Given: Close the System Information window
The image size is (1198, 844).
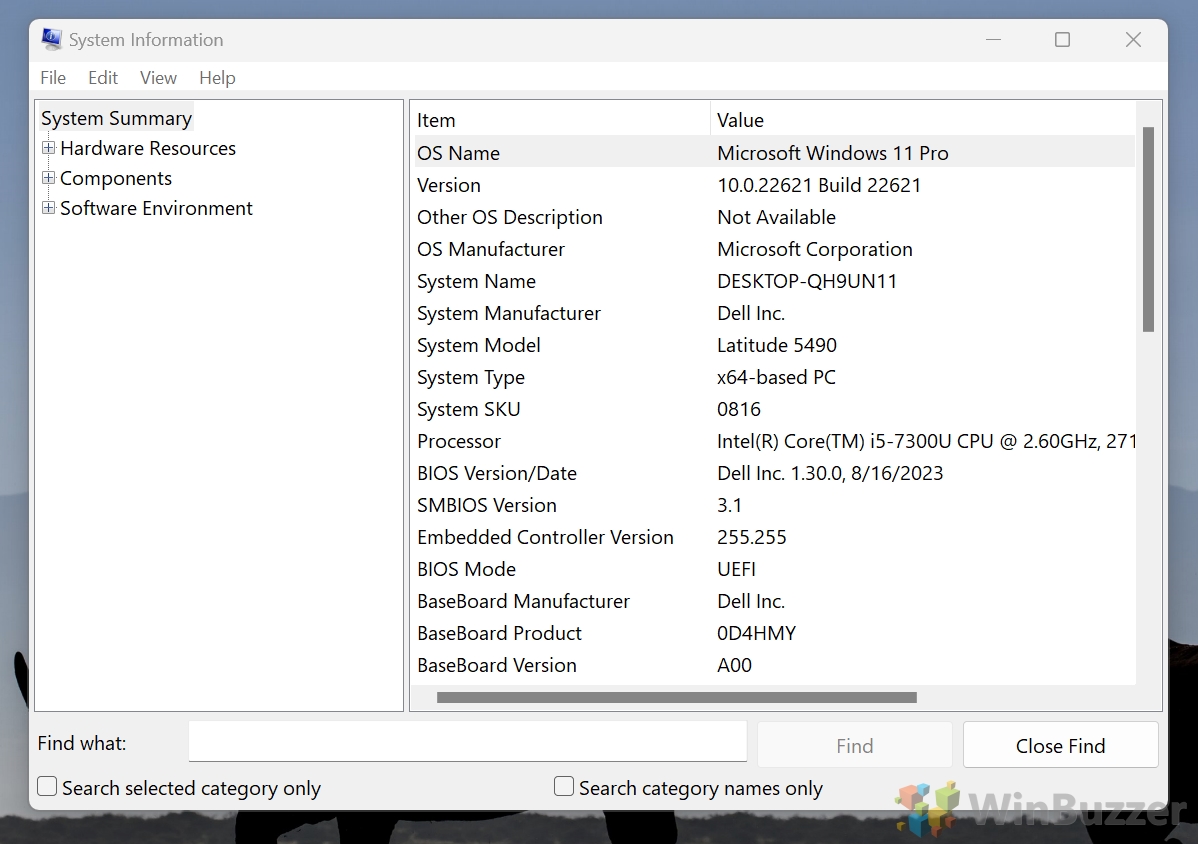Looking at the screenshot, I should click(x=1133, y=40).
